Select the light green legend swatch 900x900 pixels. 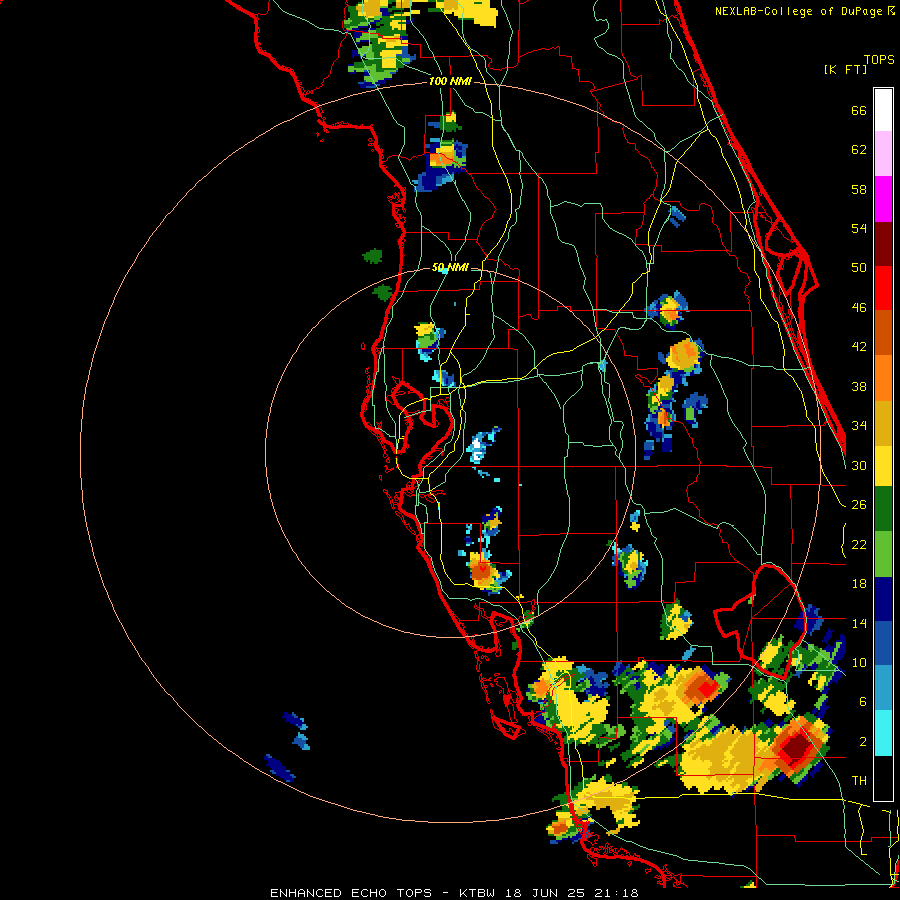883,554
